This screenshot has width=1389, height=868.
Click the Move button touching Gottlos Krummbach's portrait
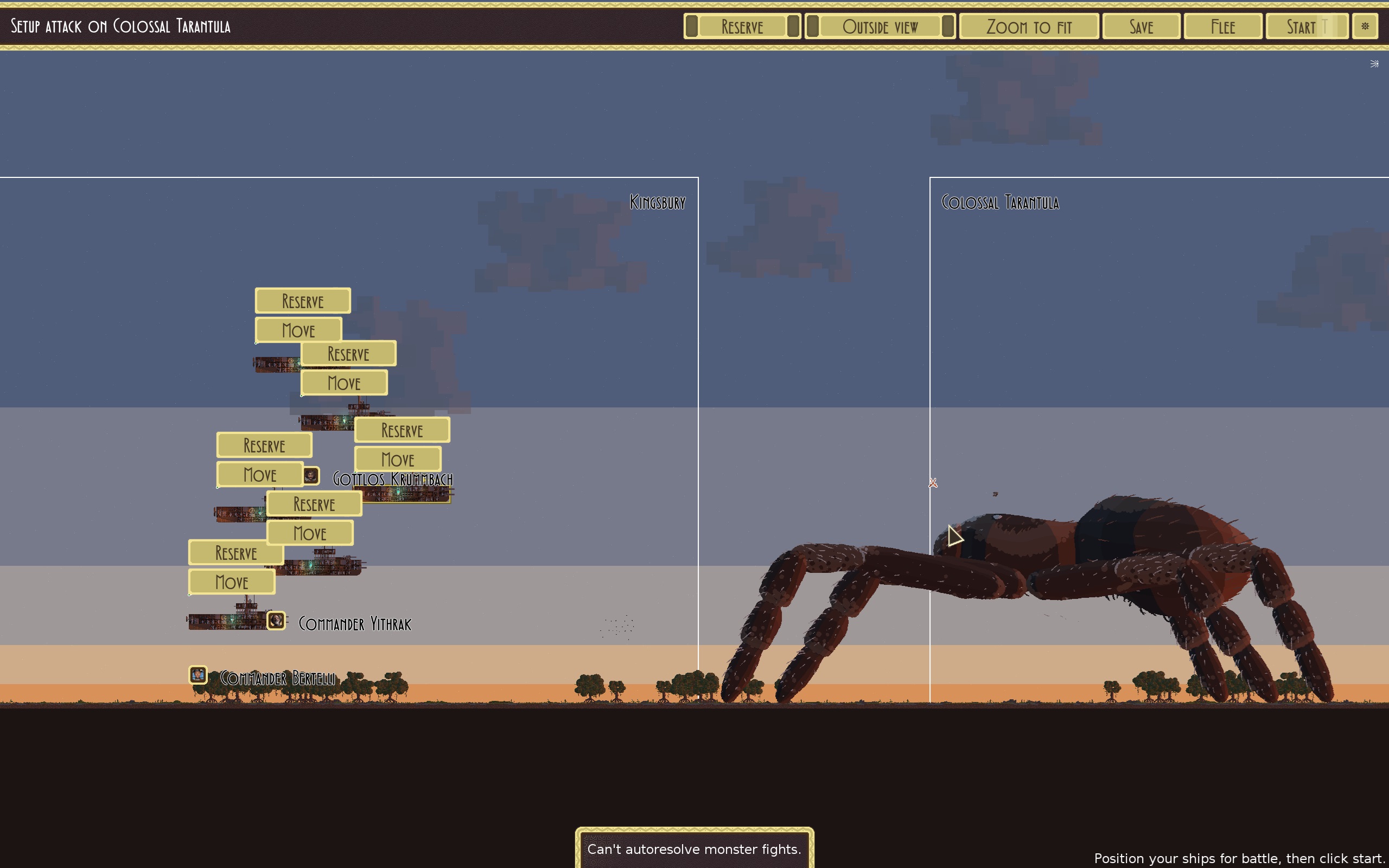260,475
